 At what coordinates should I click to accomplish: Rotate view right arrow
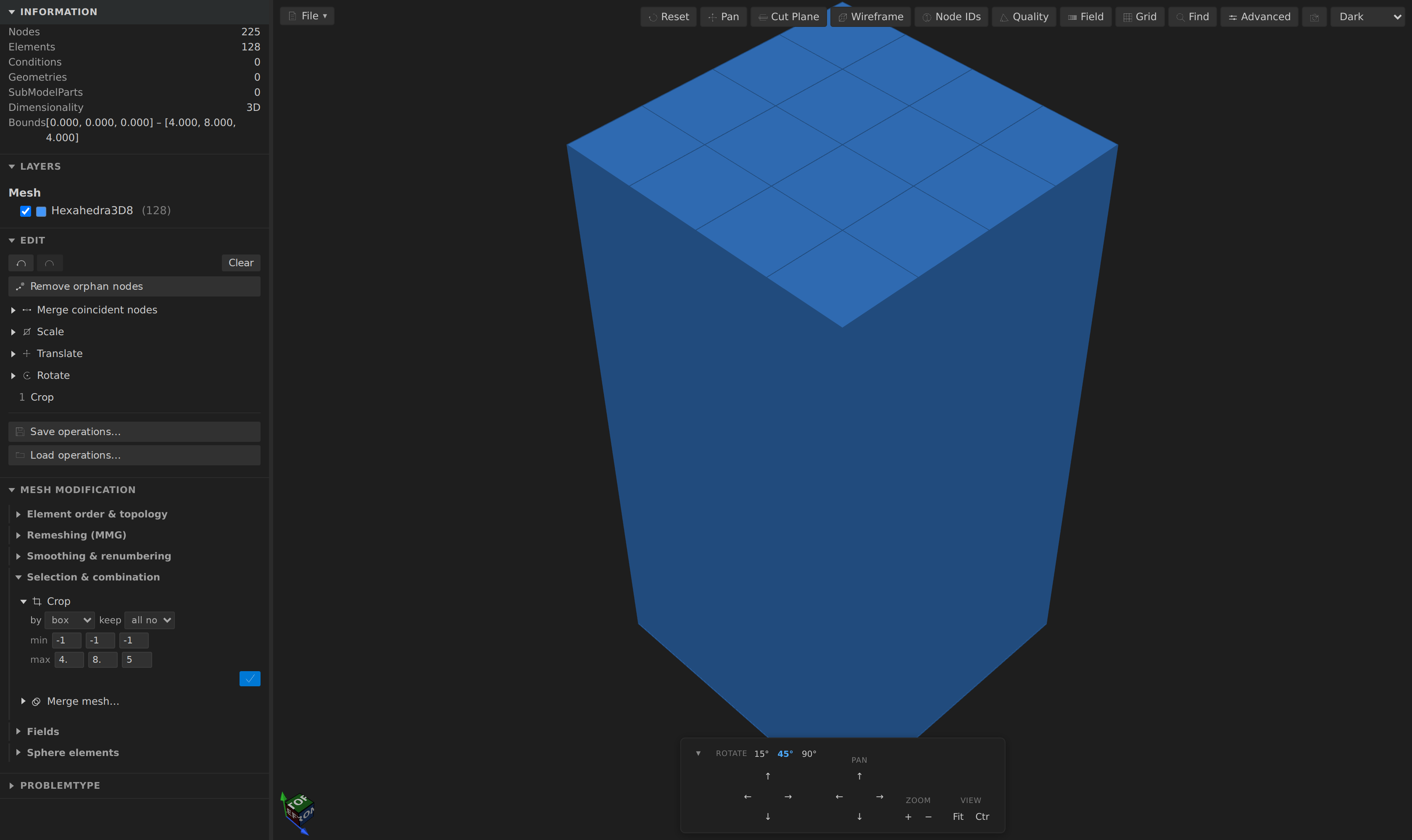(x=788, y=796)
